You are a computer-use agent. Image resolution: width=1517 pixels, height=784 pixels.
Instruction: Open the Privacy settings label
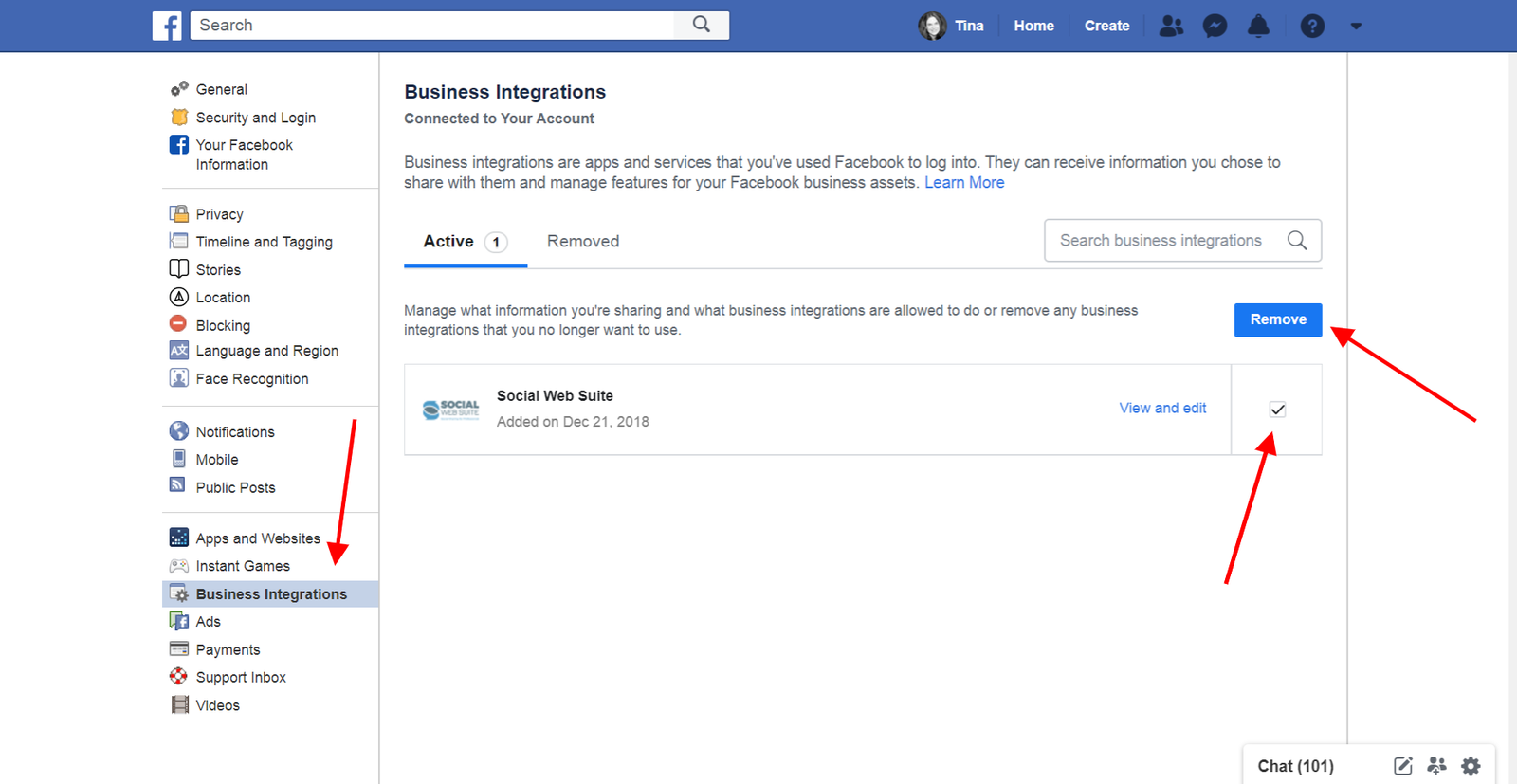coord(219,214)
